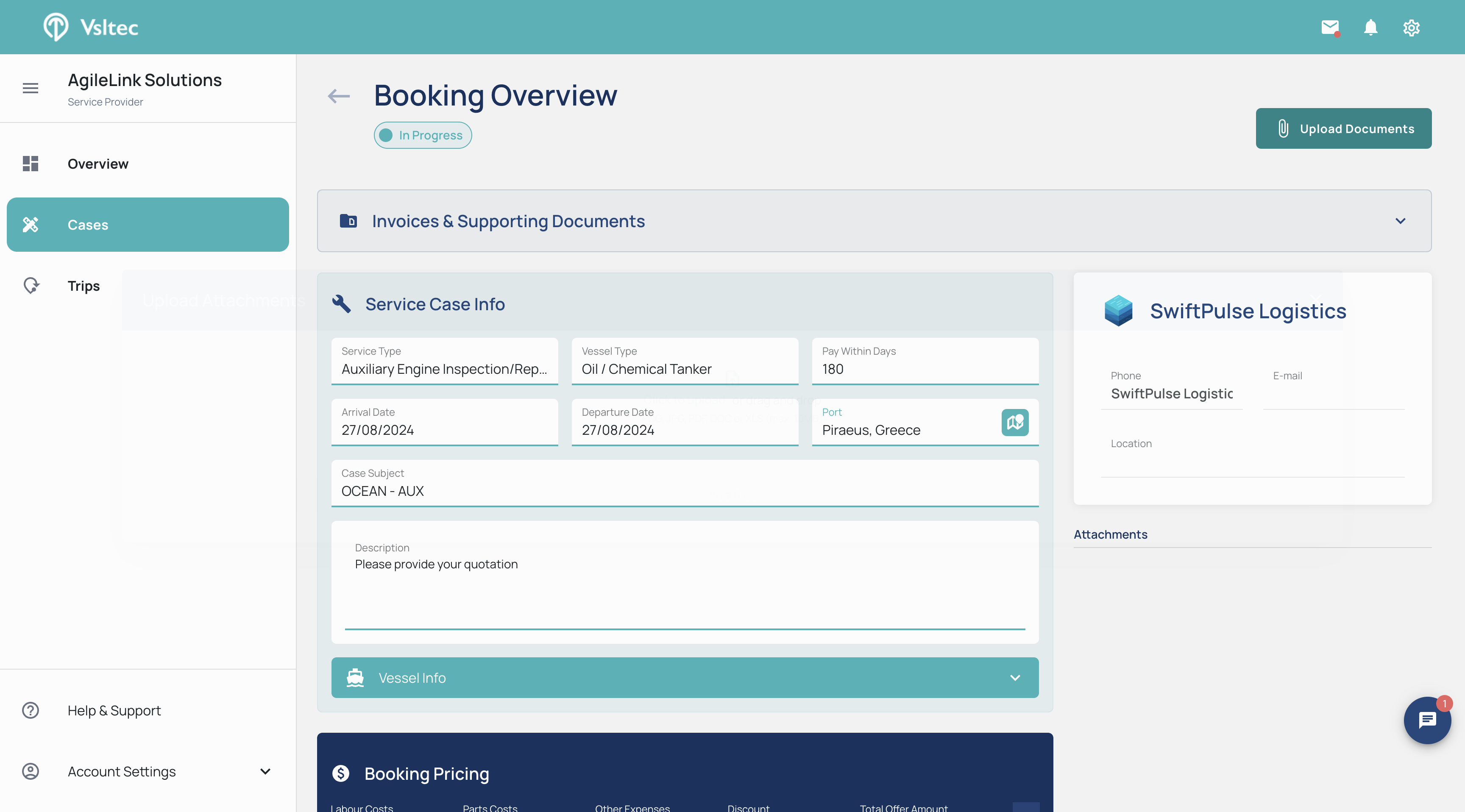Screen dimensions: 1465x812
Task: Open the settings gear icon
Action: (x=1411, y=27)
